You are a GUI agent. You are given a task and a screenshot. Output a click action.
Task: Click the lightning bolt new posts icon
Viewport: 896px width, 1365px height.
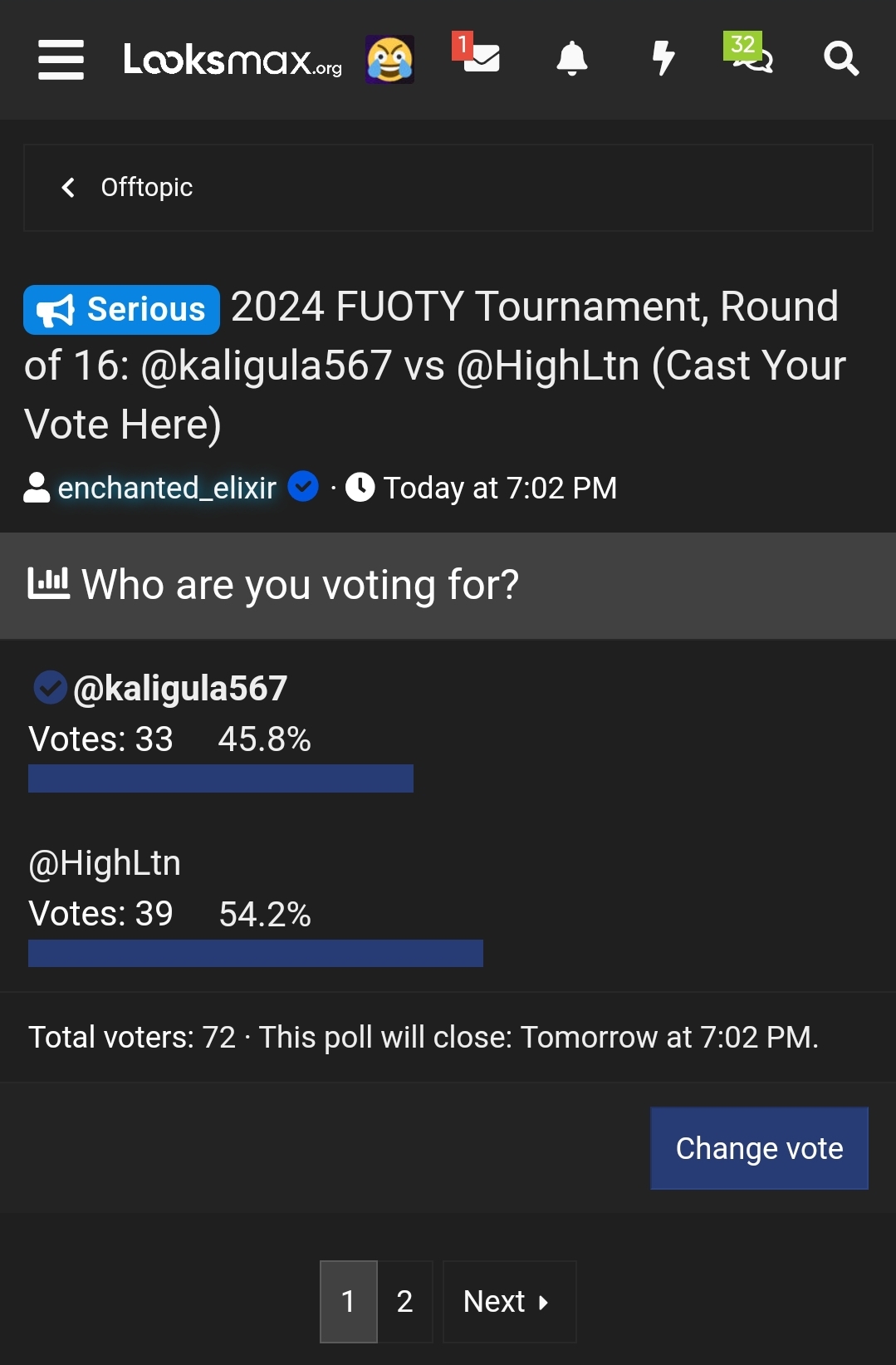coord(663,58)
